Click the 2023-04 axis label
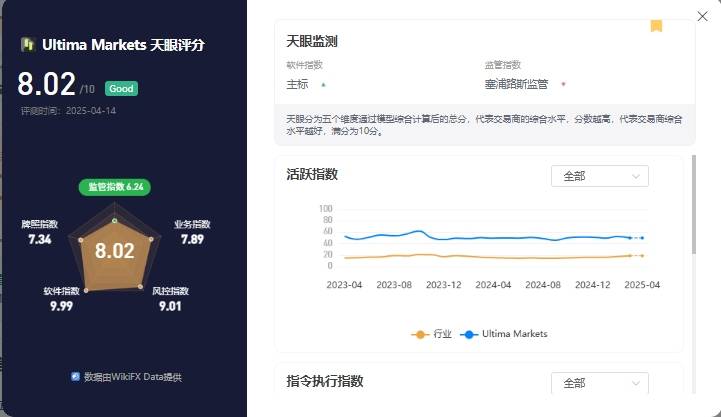The image size is (721, 417). pyautogui.click(x=344, y=285)
